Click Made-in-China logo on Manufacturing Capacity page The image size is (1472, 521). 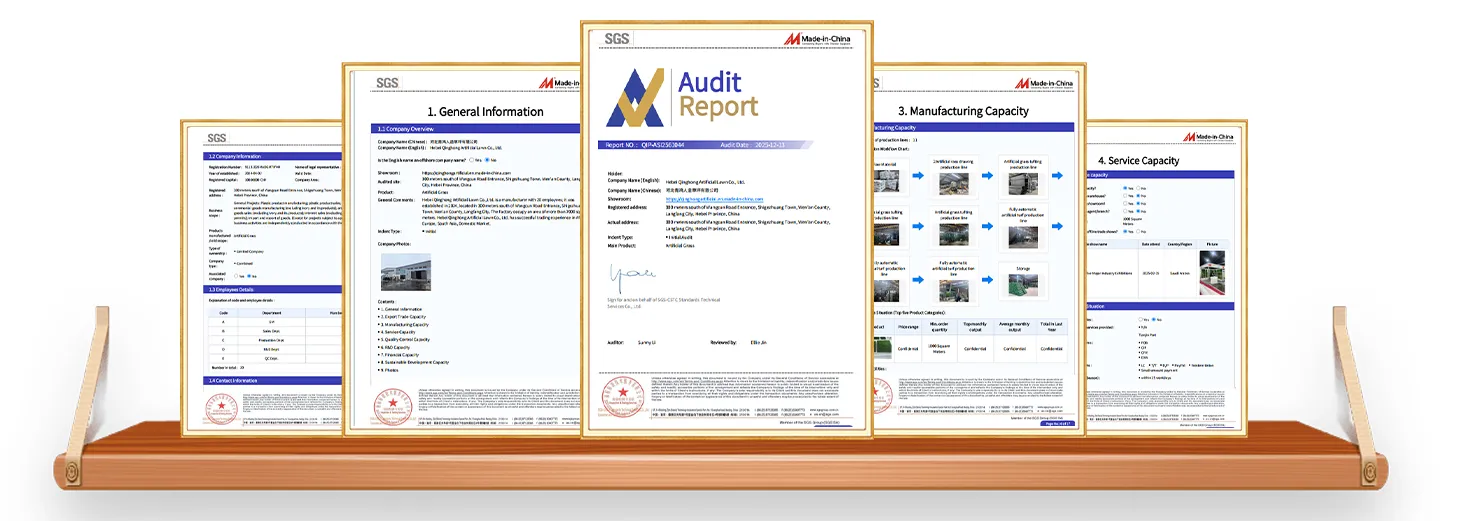coord(1042,84)
